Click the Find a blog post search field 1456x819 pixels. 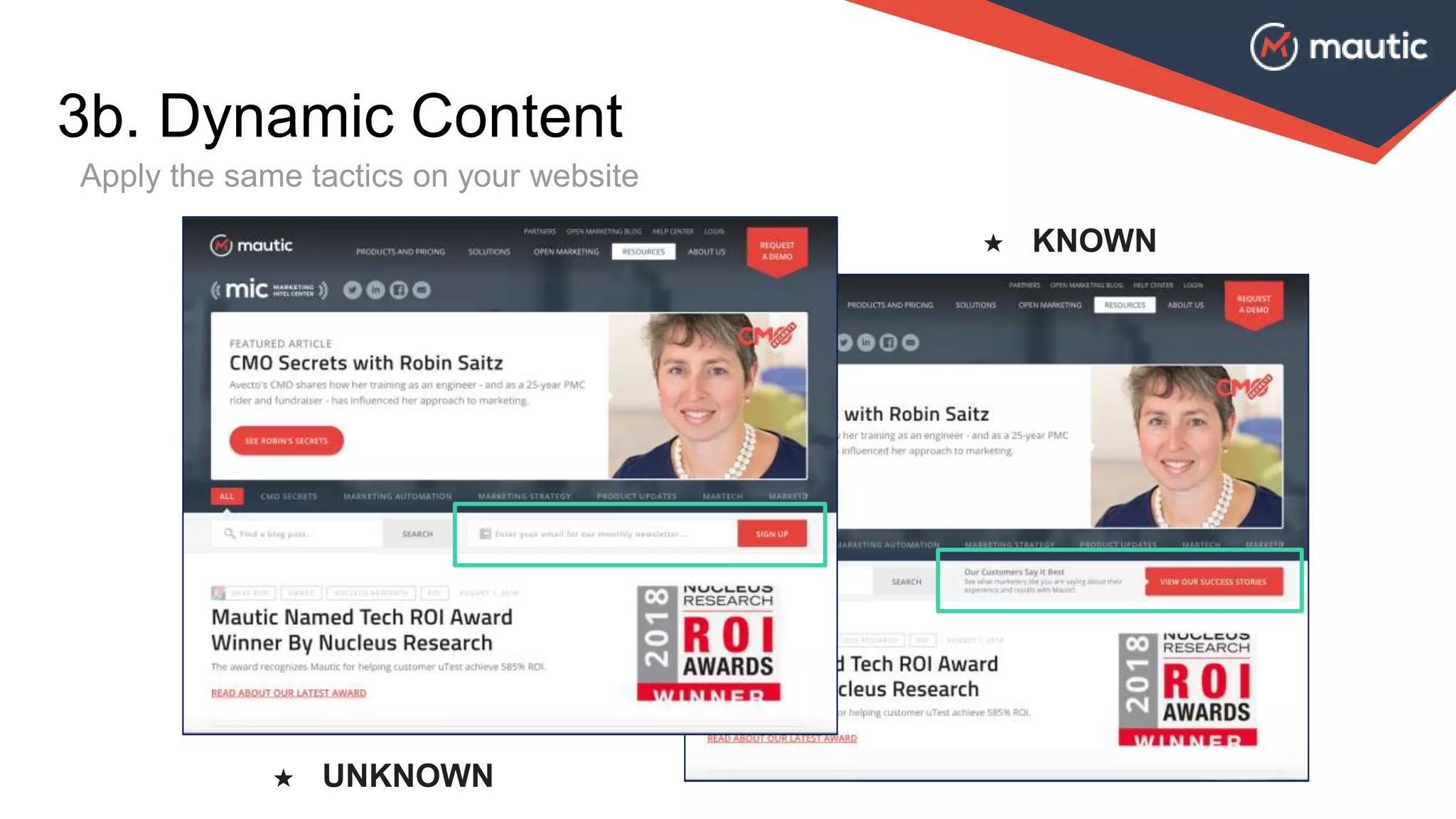[x=297, y=534]
